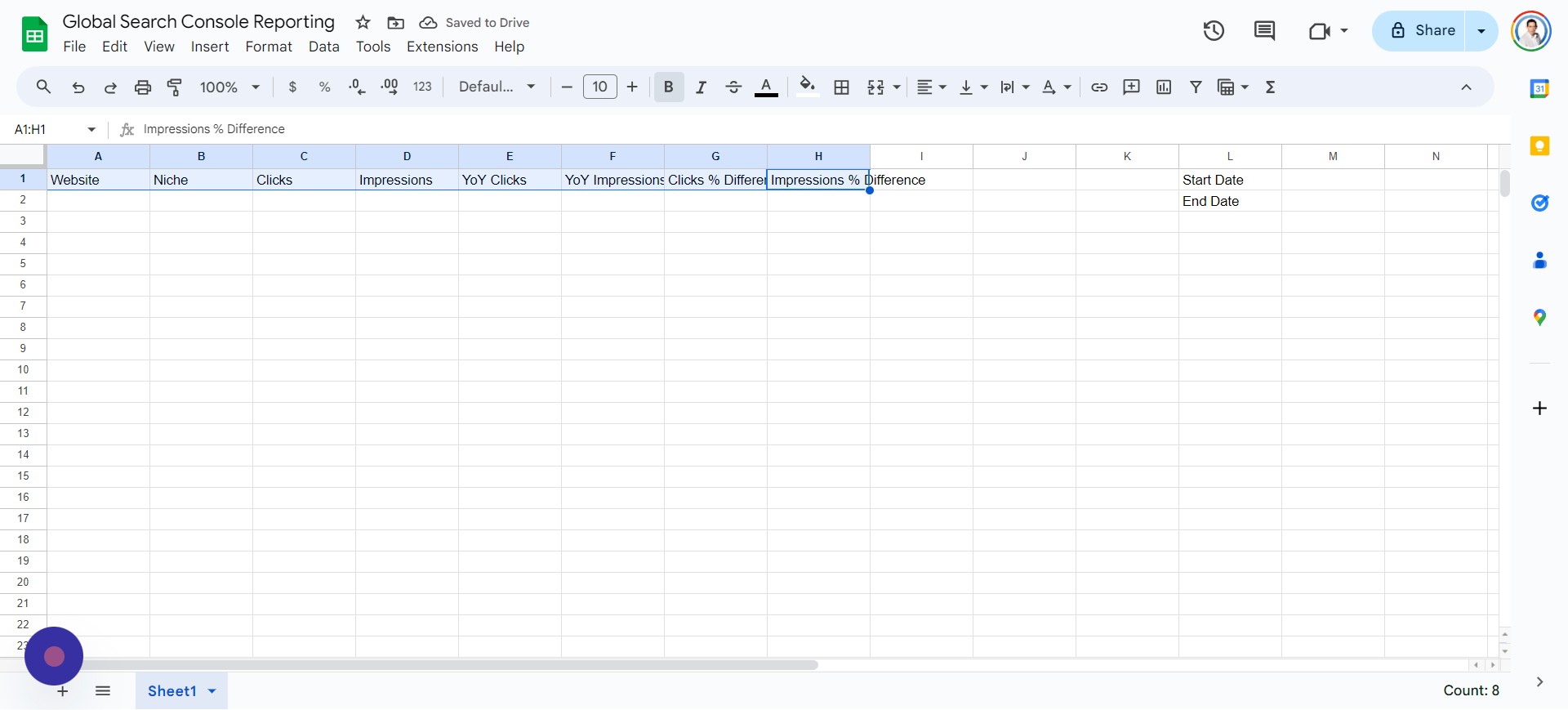Open text wrapping options
1568x710 pixels.
tap(1014, 87)
